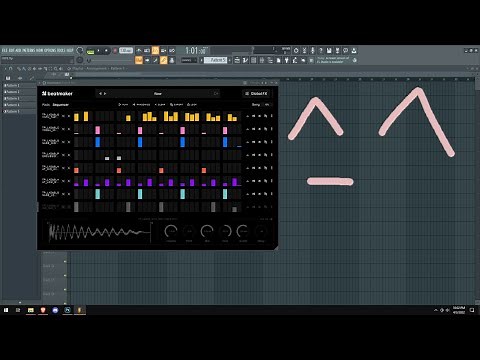Toggle the first yellow step in top row
Screen dimensions: 480x360
click(x=76, y=117)
